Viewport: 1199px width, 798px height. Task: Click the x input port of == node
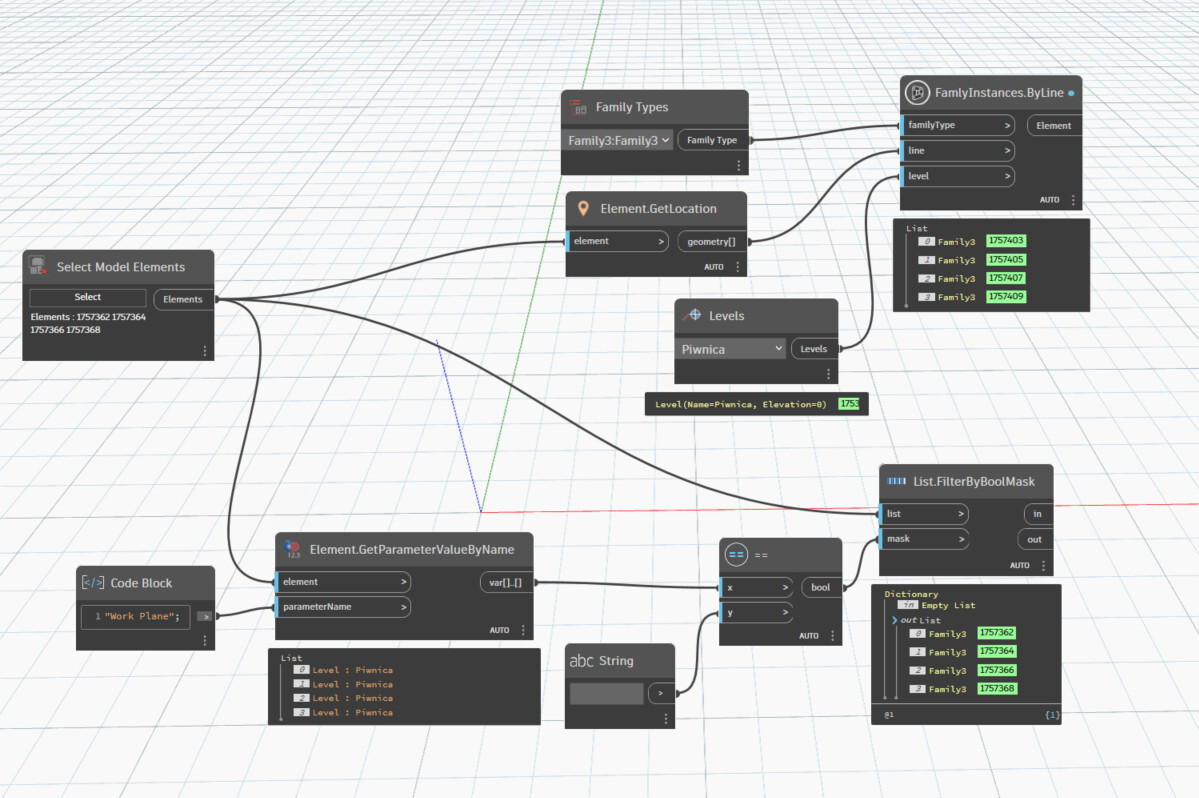coord(756,587)
